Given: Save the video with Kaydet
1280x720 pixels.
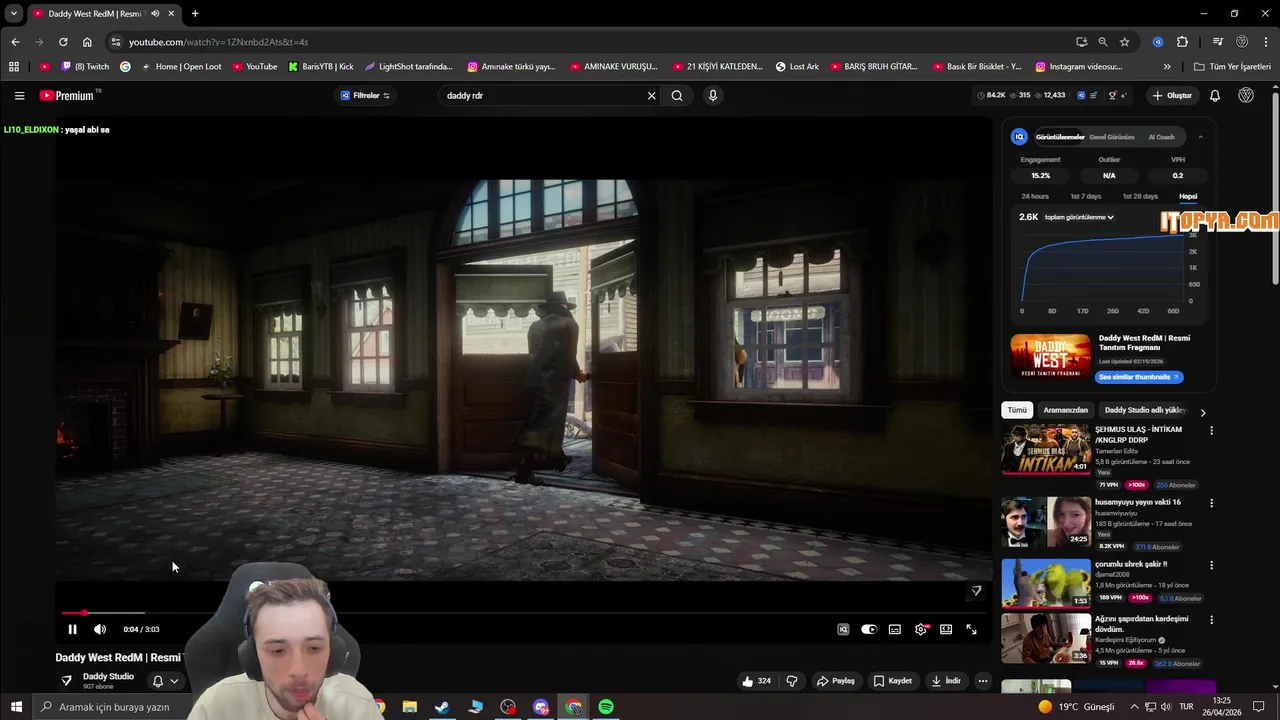Looking at the screenshot, I should [x=893, y=681].
